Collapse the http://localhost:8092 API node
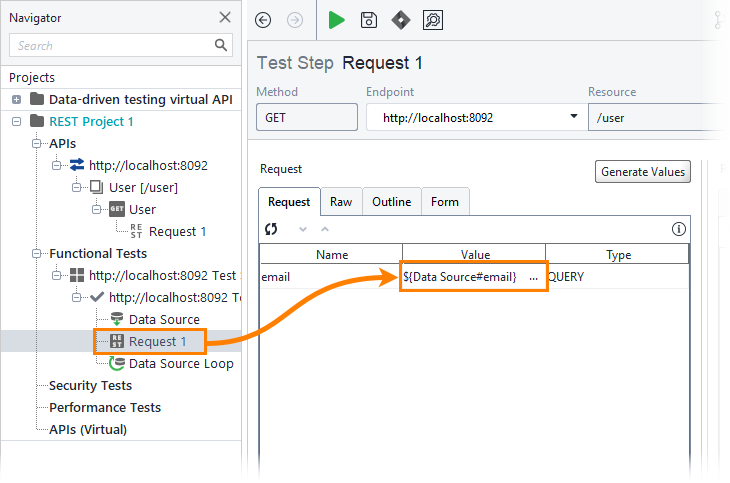This screenshot has width=730, height=483. (56, 165)
